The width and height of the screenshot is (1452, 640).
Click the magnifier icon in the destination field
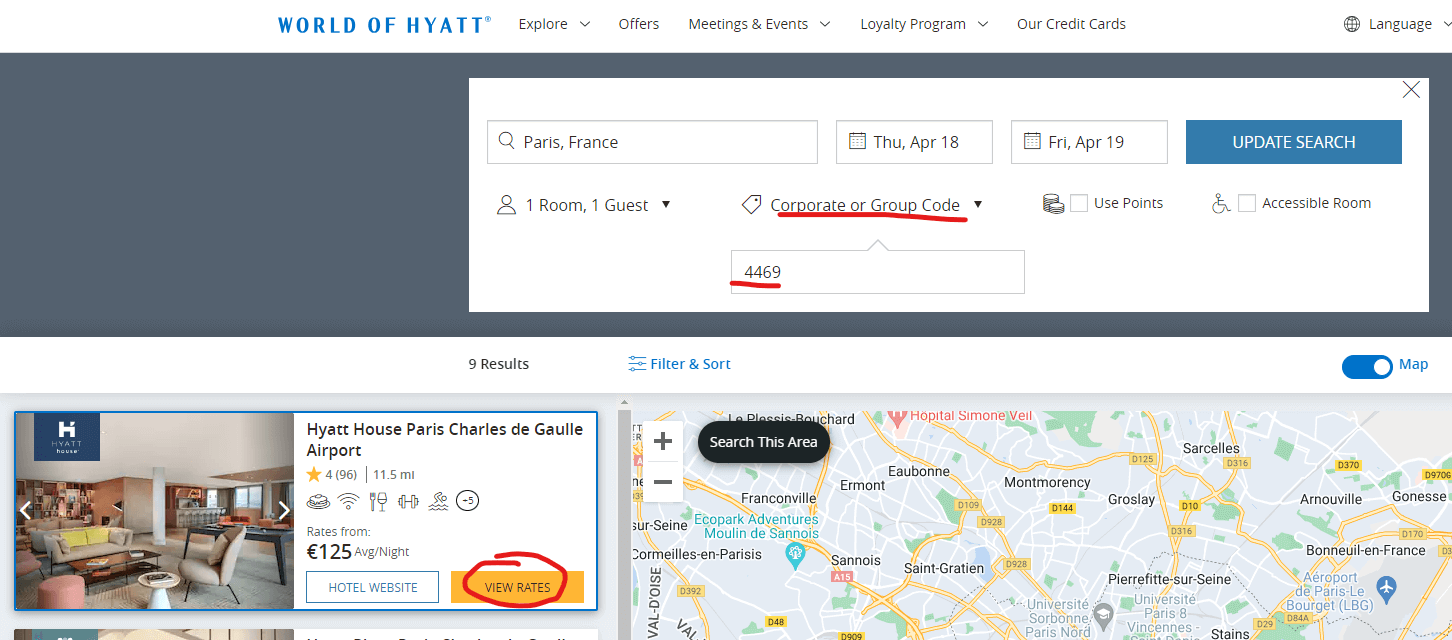(x=506, y=141)
